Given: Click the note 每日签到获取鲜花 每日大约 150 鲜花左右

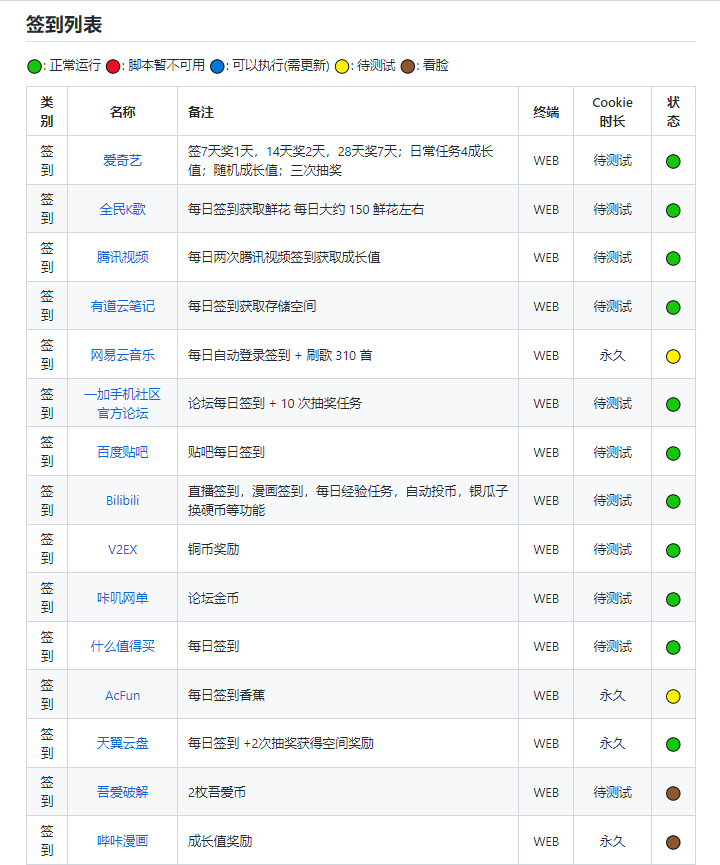Looking at the screenshot, I should 306,209.
